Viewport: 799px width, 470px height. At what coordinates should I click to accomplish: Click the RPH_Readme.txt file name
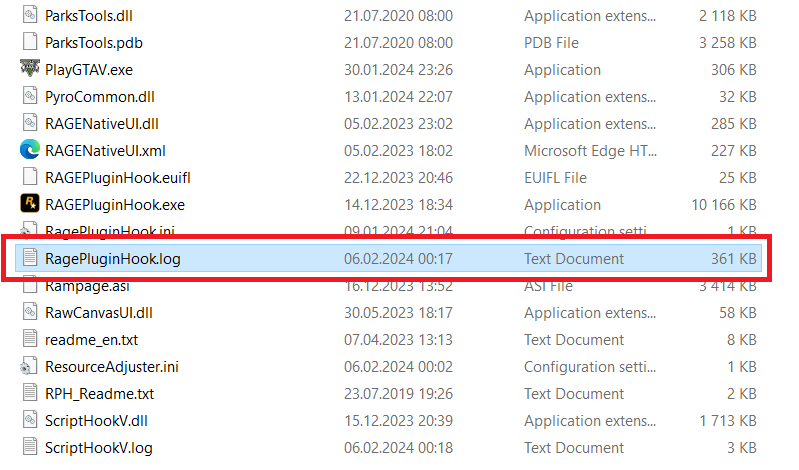click(x=99, y=393)
